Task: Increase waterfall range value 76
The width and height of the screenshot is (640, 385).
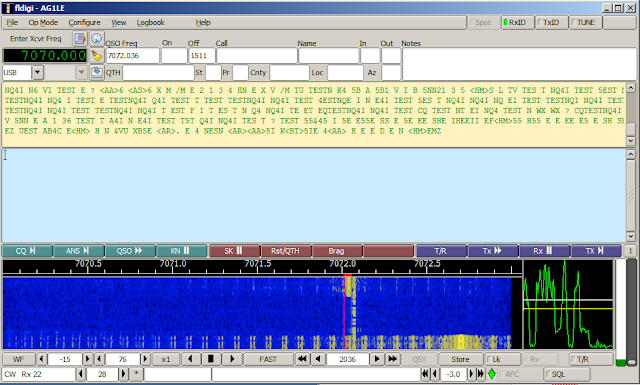Action: (145, 359)
